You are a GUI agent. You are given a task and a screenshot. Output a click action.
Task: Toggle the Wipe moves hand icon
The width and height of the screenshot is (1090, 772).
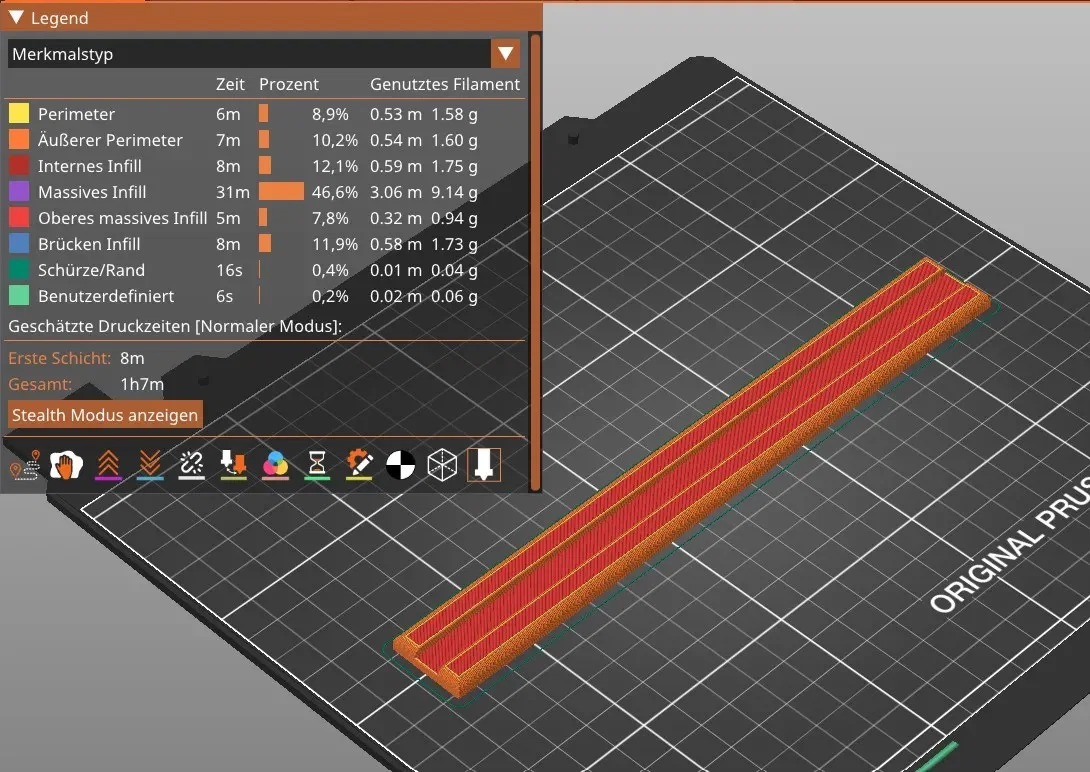(x=66, y=465)
